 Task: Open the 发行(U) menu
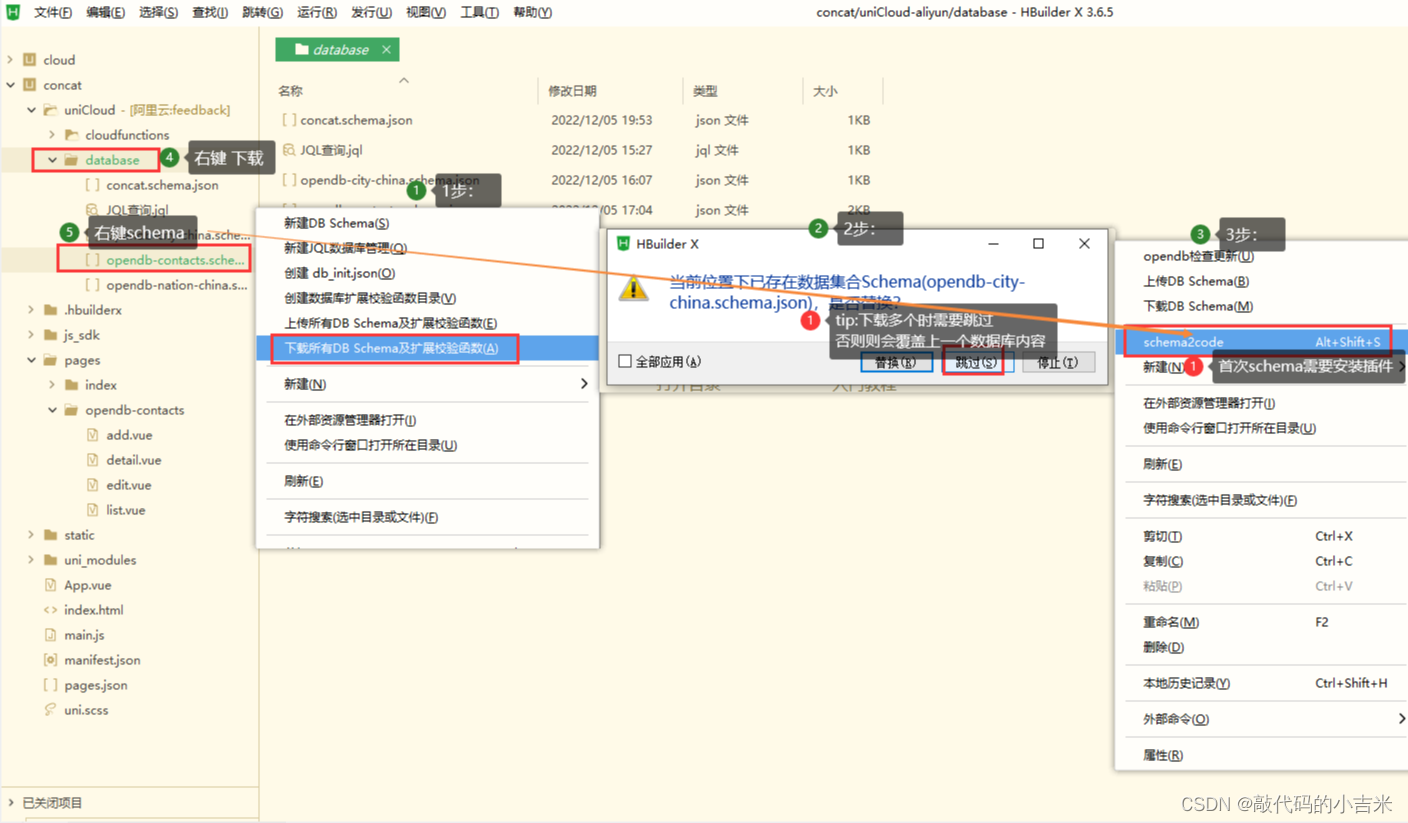371,12
